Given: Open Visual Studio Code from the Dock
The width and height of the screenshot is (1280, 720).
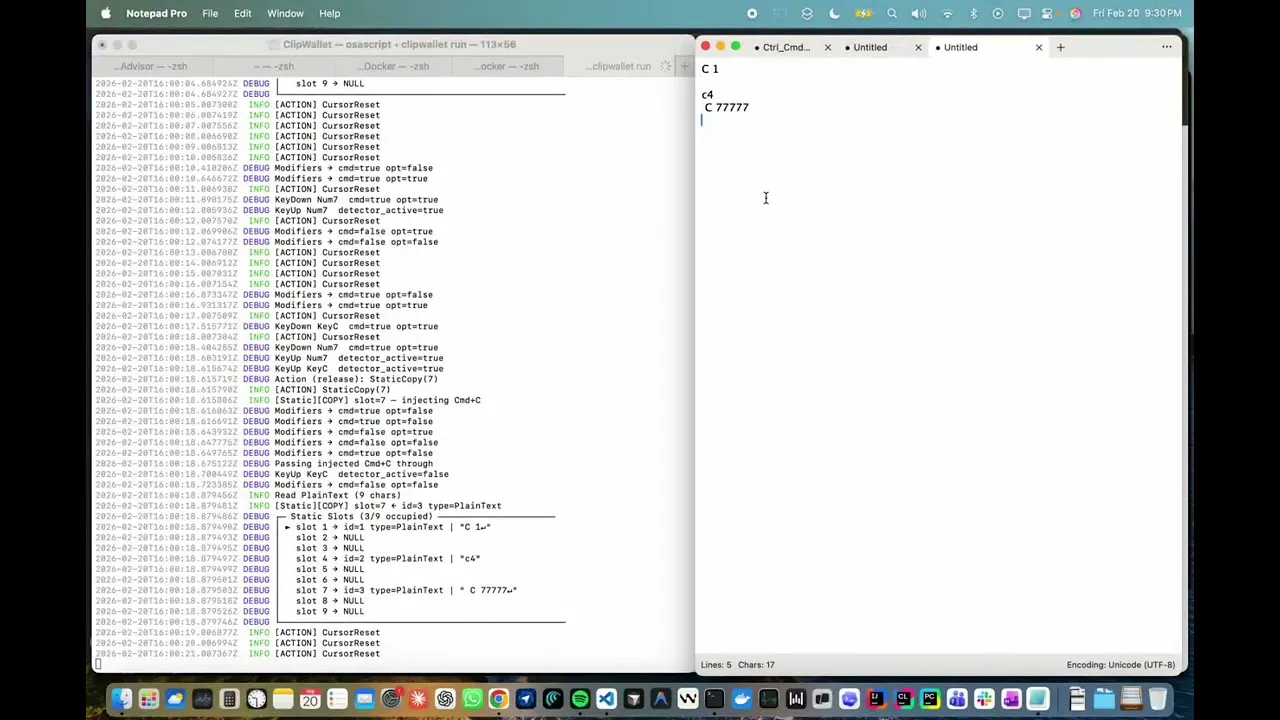Looking at the screenshot, I should click(x=606, y=699).
